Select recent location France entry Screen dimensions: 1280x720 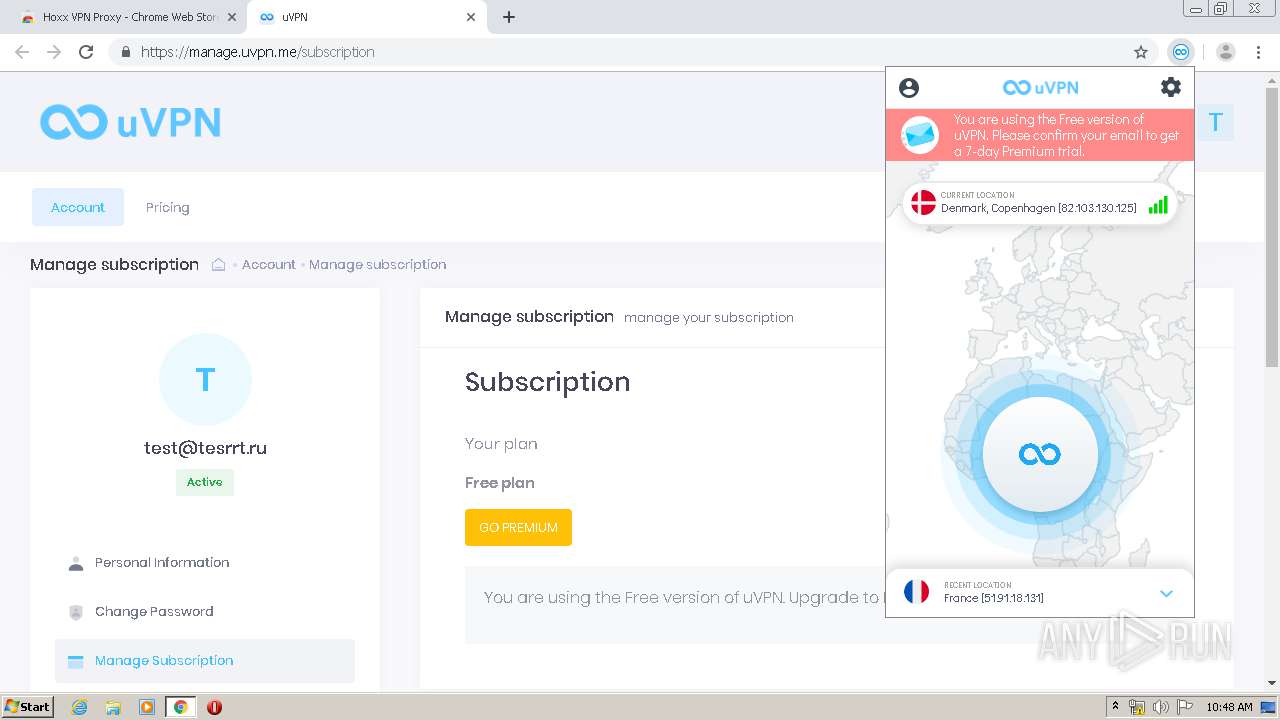[1039, 593]
